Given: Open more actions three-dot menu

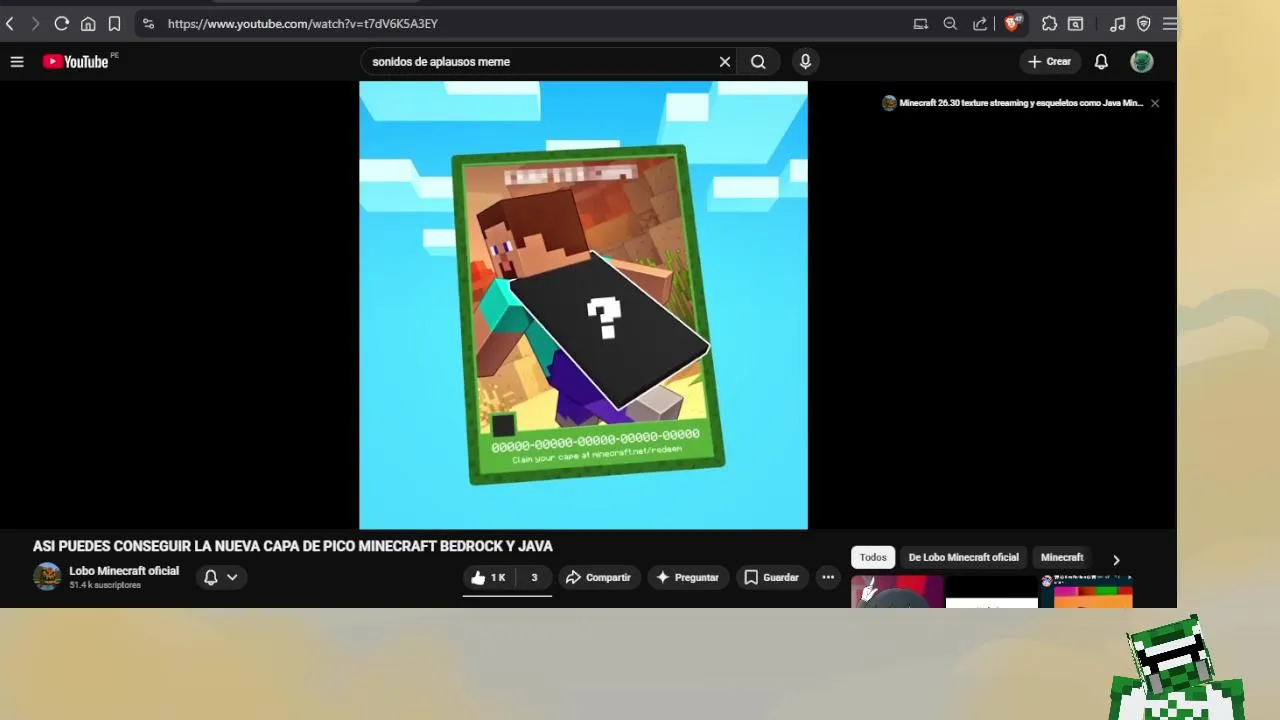Looking at the screenshot, I should pos(828,577).
